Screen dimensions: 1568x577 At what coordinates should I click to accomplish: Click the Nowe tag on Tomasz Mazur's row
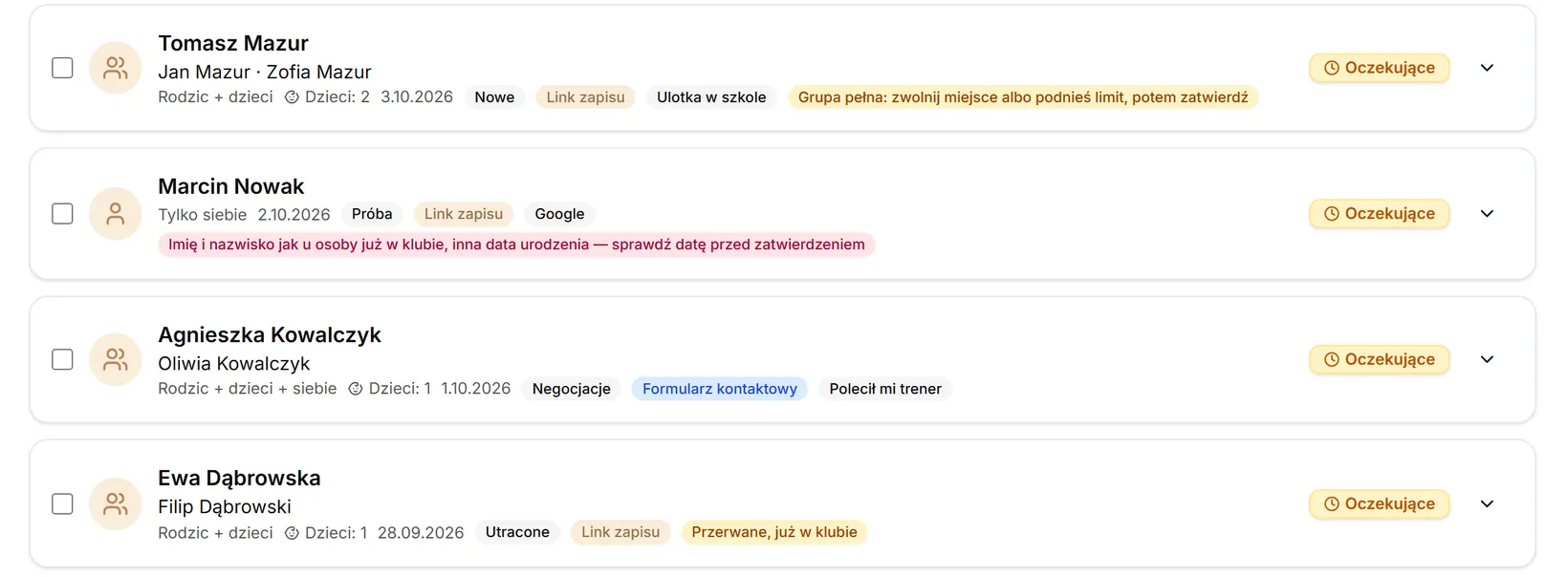[x=494, y=97]
